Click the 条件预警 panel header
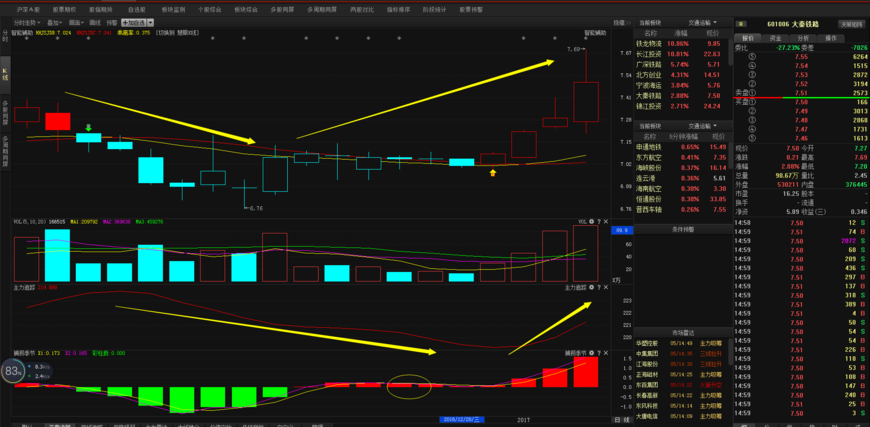Screen dimensions: 870x427 pos(682,229)
